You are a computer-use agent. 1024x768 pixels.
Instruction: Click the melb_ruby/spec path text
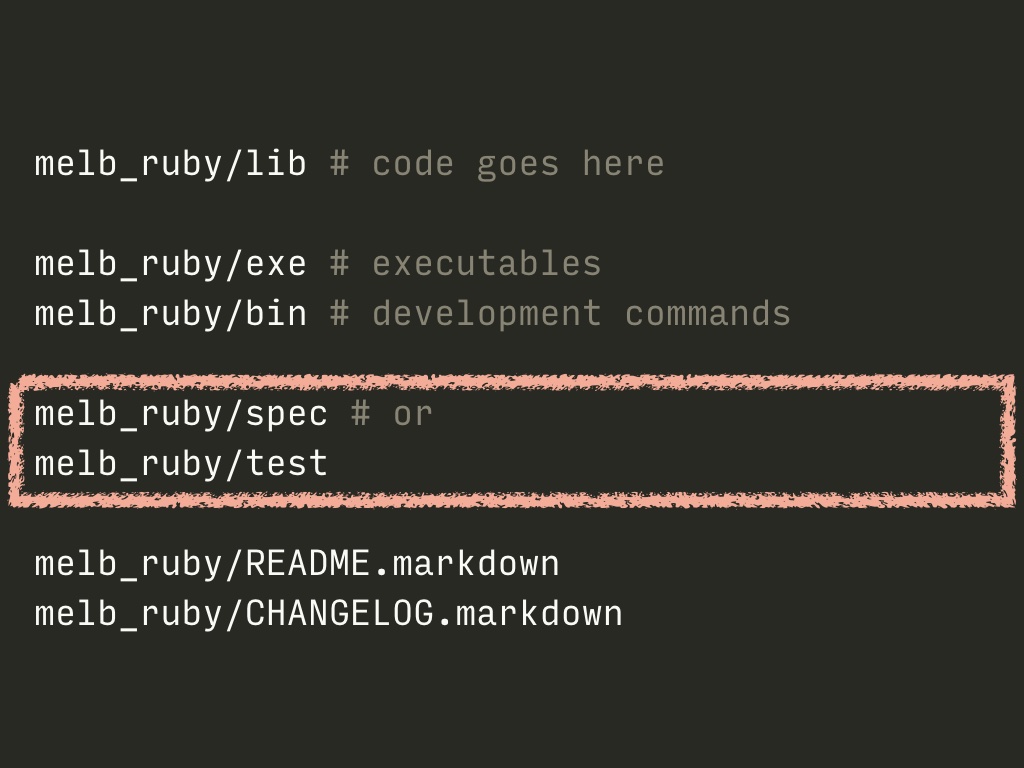(181, 414)
